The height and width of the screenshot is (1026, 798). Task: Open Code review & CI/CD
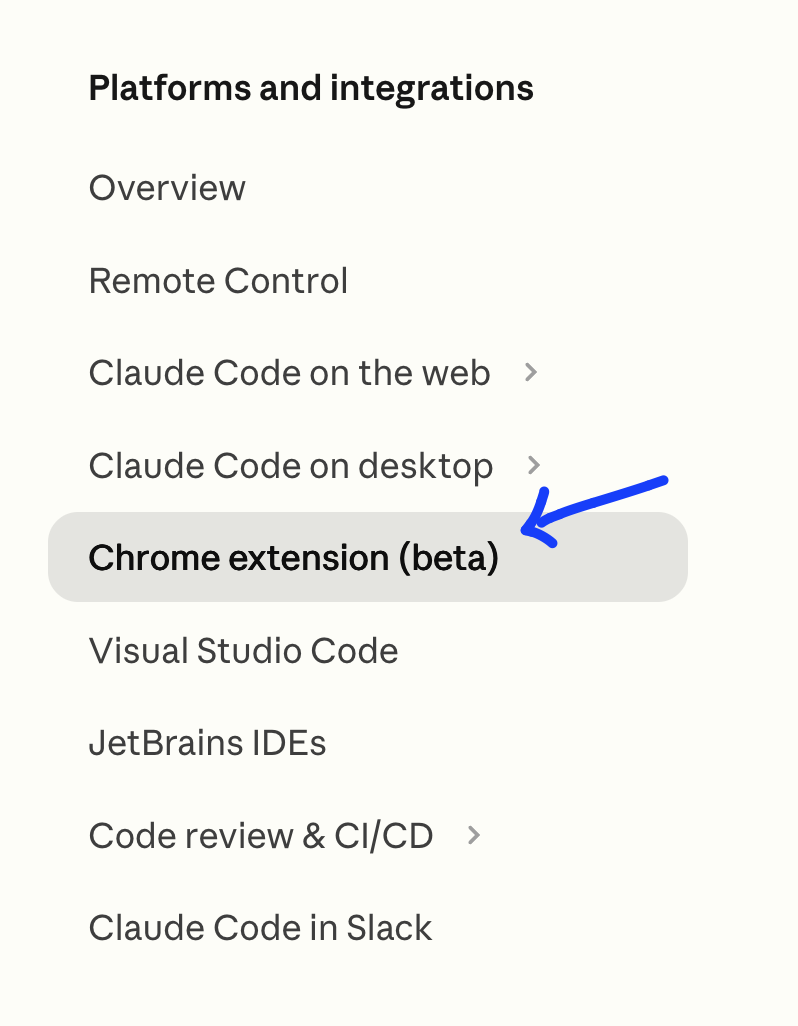[260, 836]
